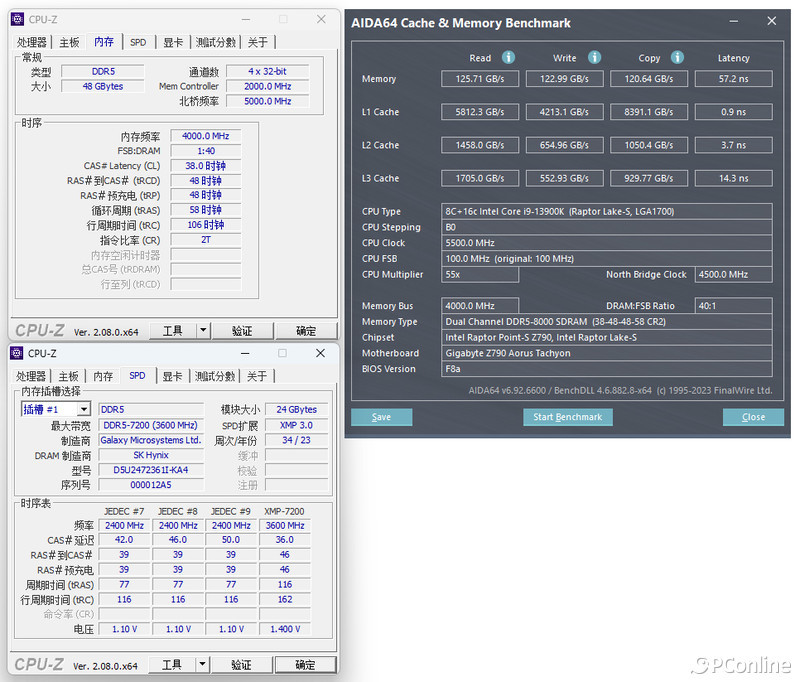Click the info icon next to Write
Viewport: 800px width, 682px height.
coord(594,58)
